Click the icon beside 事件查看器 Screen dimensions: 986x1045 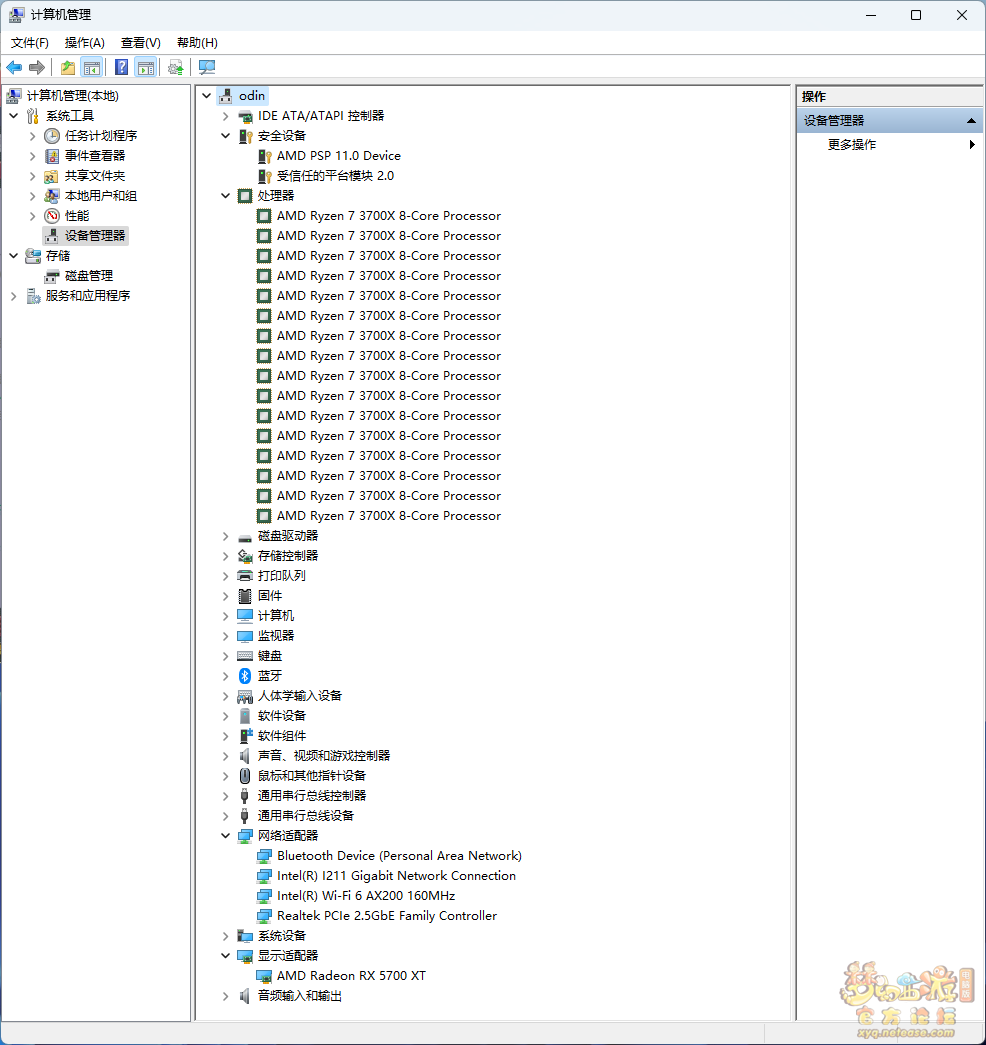pos(52,156)
